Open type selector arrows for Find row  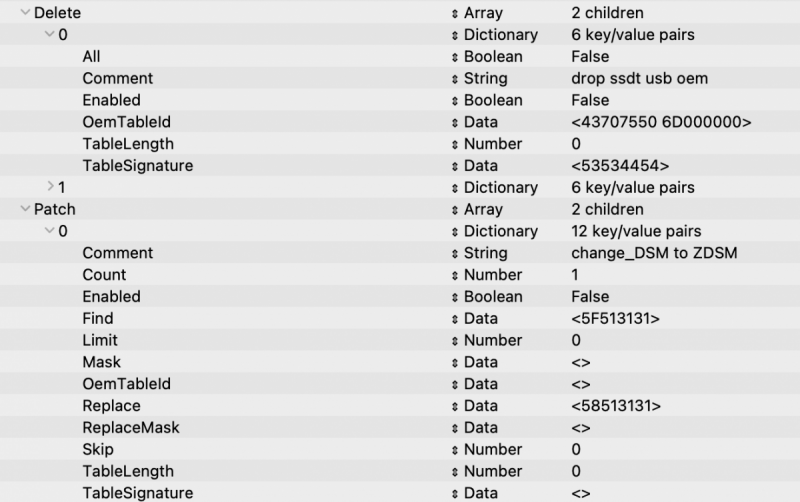click(x=454, y=319)
